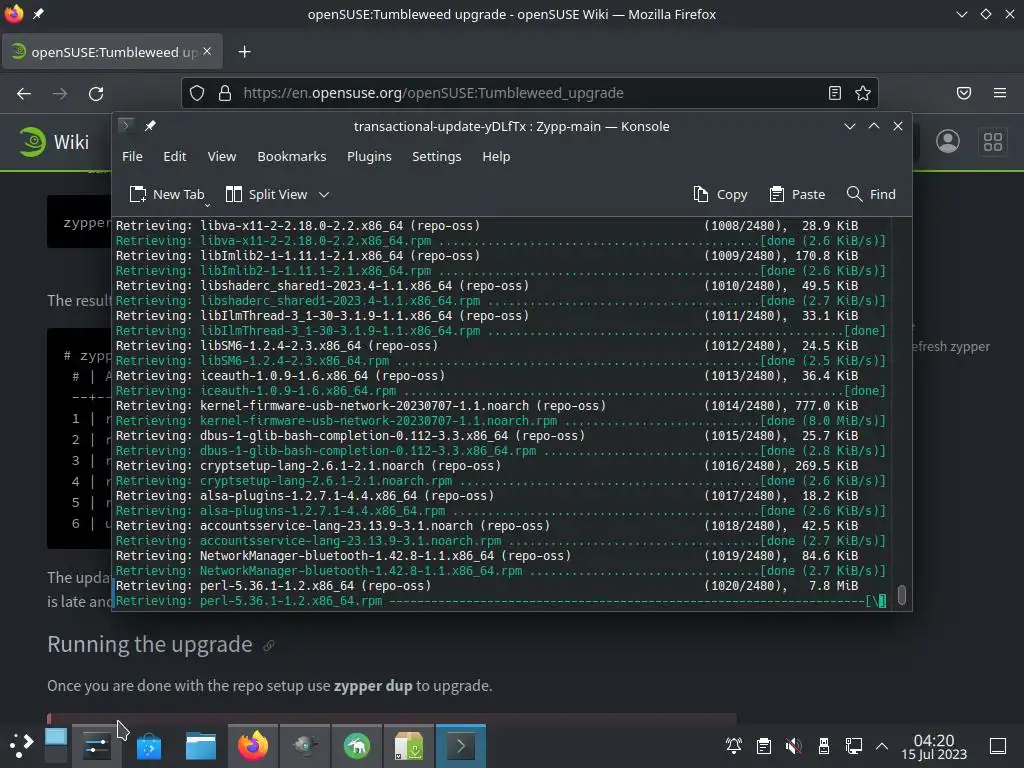Viewport: 1024px width, 768px height.
Task: Open the Firefox hamburger application menu
Action: 1000,93
